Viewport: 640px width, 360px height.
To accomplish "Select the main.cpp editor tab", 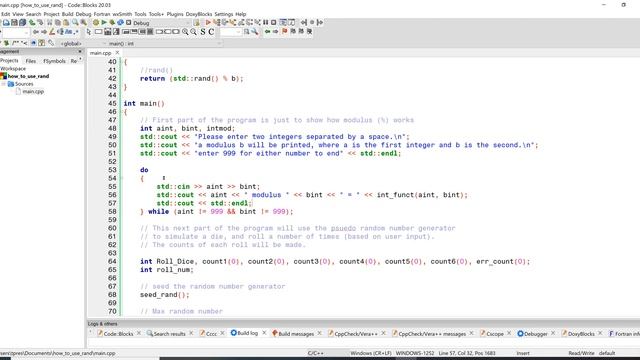I will (x=100, y=53).
